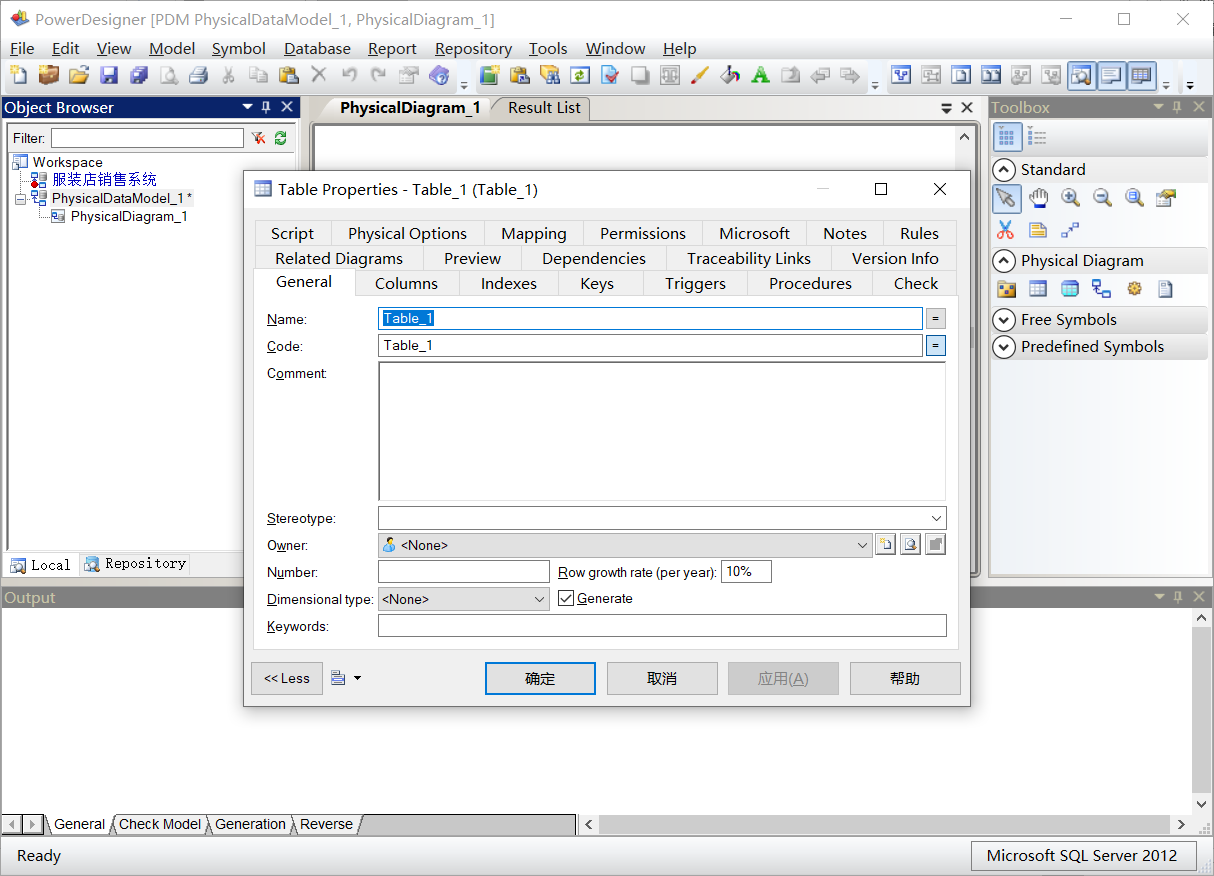Select the Link/Extended Dependency tool
The height and width of the screenshot is (876, 1214).
click(x=1070, y=230)
